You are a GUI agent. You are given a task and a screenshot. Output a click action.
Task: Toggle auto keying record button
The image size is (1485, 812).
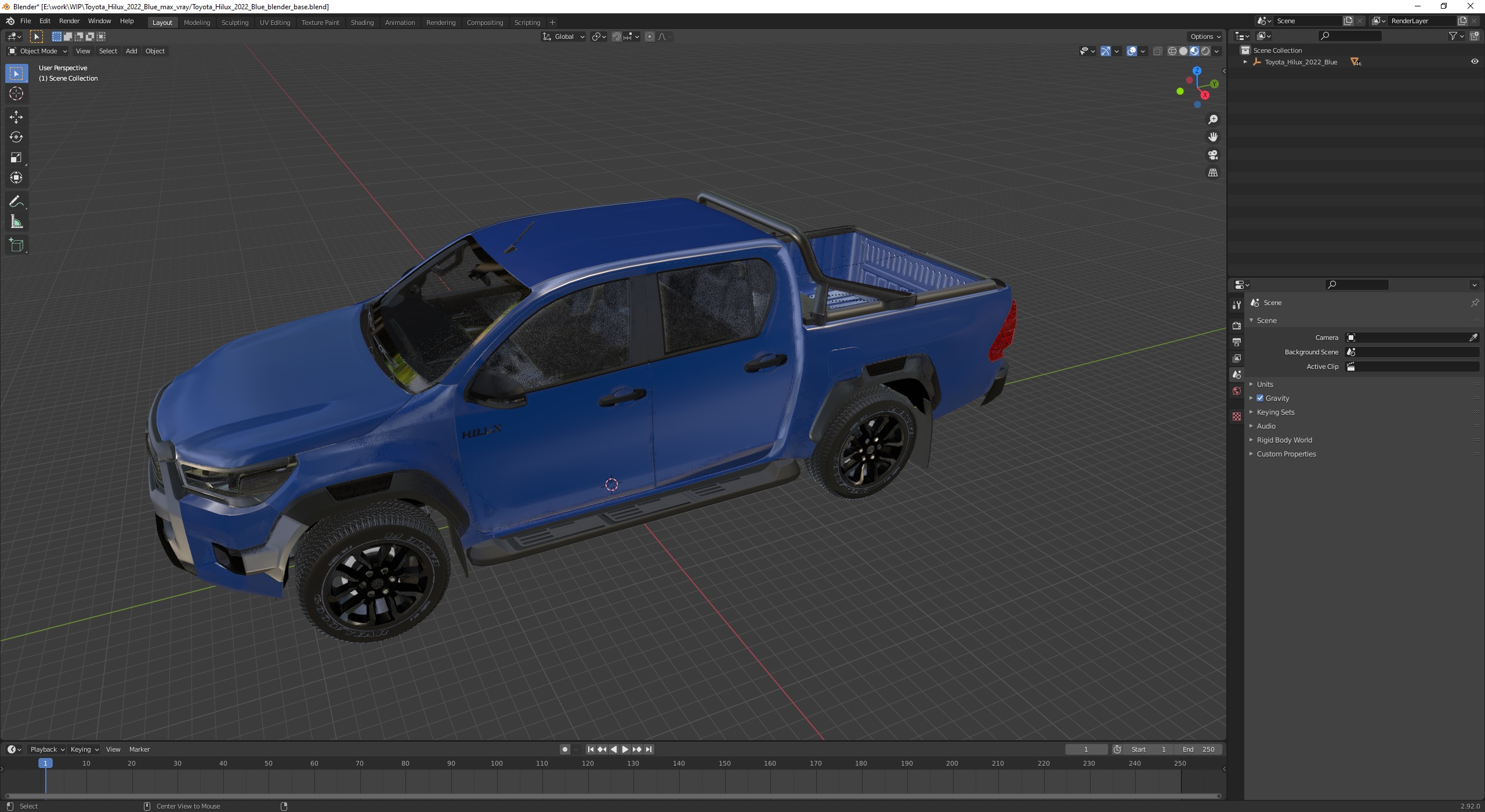tap(564, 749)
